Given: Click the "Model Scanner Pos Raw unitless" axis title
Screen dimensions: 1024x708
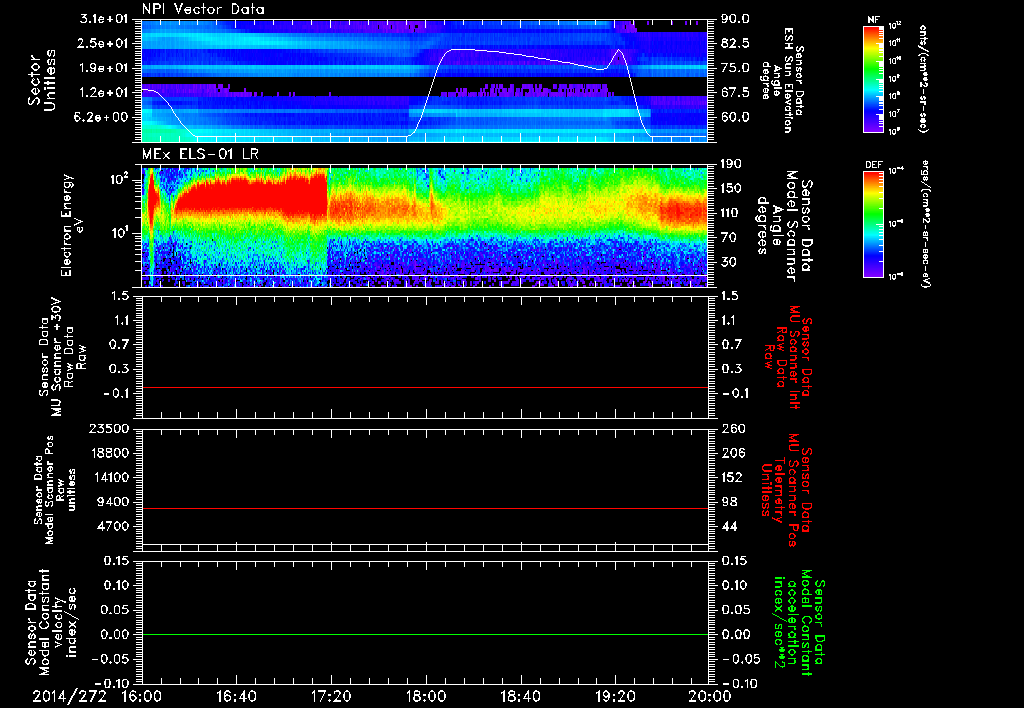Looking at the screenshot, I should tap(55, 490).
